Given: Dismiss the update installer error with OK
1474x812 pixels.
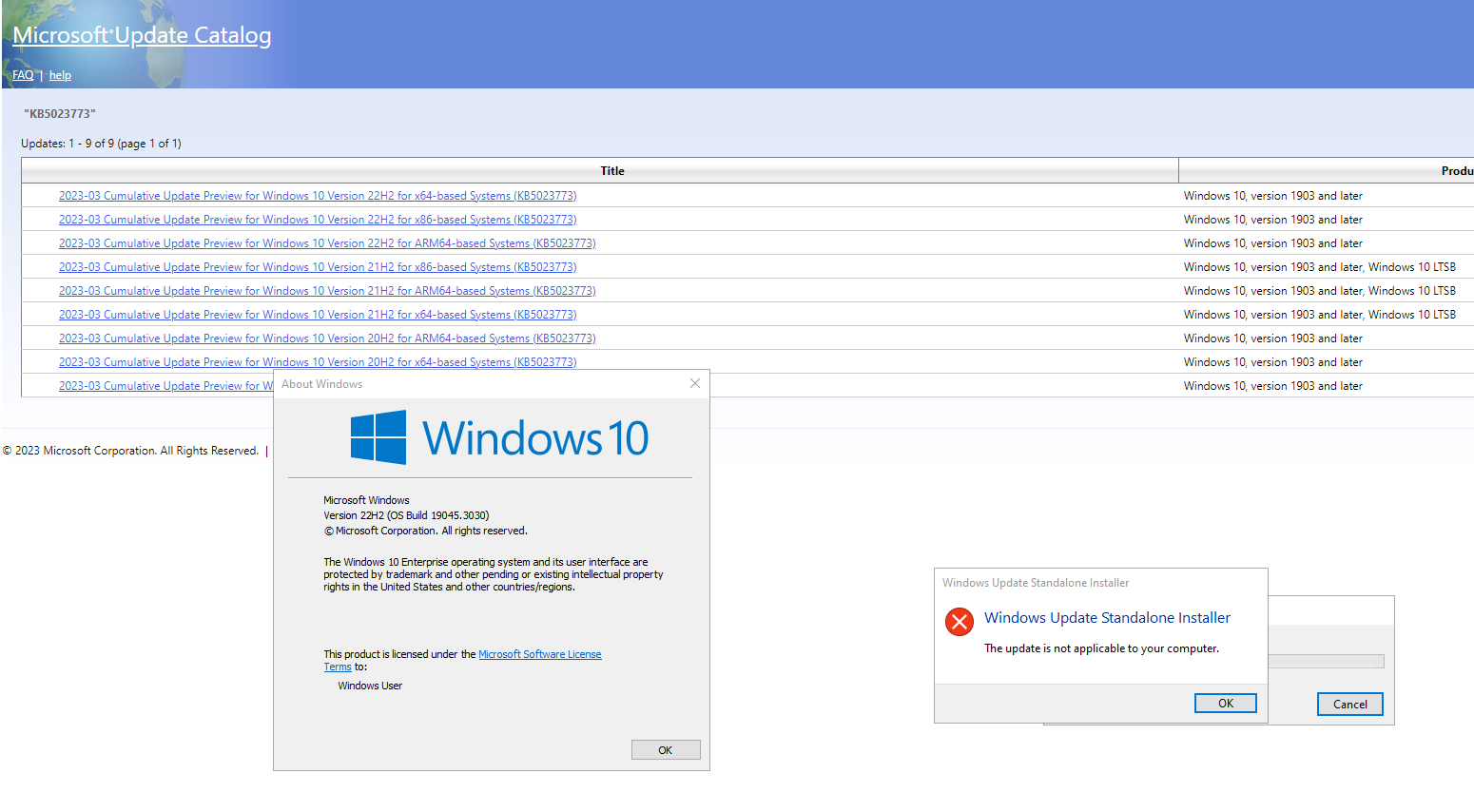Looking at the screenshot, I should point(1225,703).
